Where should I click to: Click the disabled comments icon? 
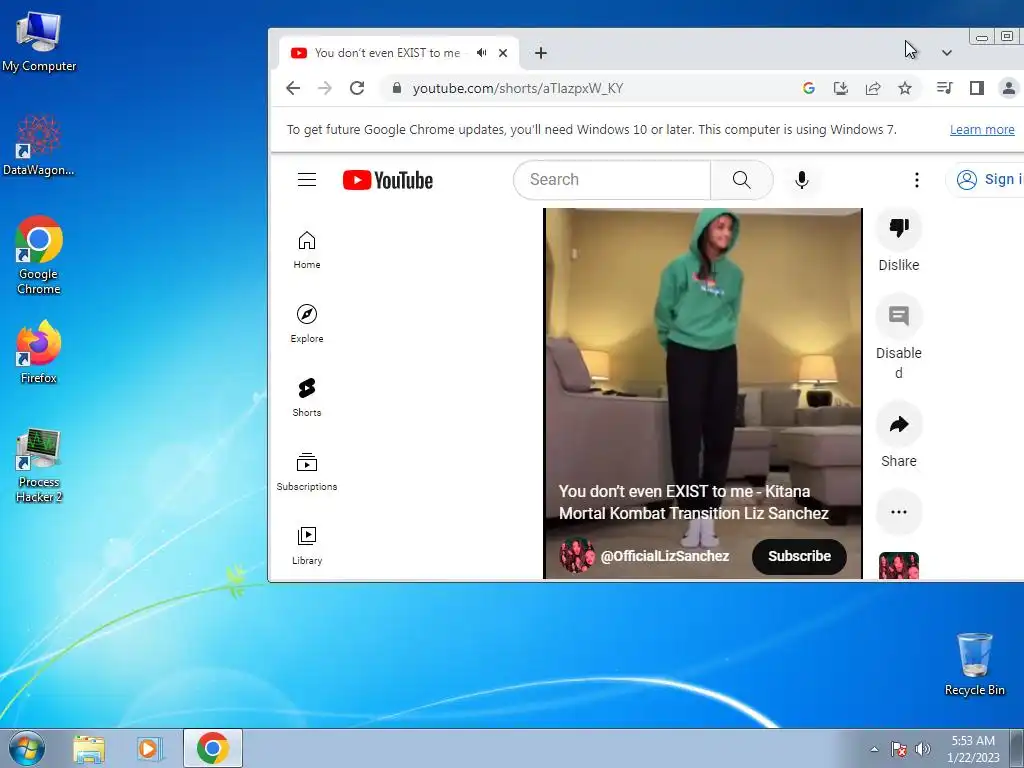[x=899, y=316]
